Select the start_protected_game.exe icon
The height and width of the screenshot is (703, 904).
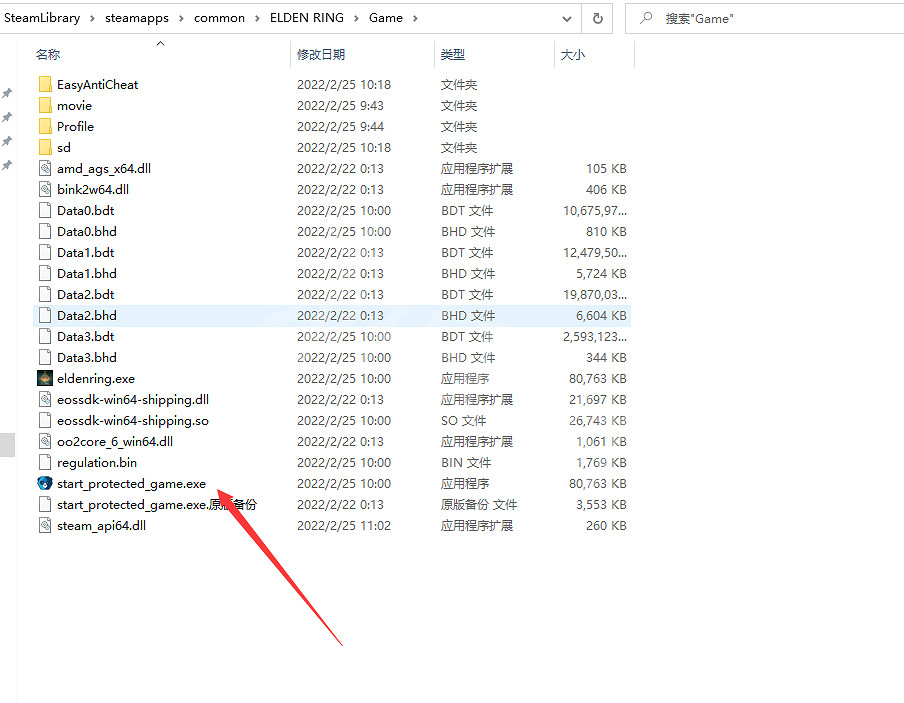pos(45,483)
